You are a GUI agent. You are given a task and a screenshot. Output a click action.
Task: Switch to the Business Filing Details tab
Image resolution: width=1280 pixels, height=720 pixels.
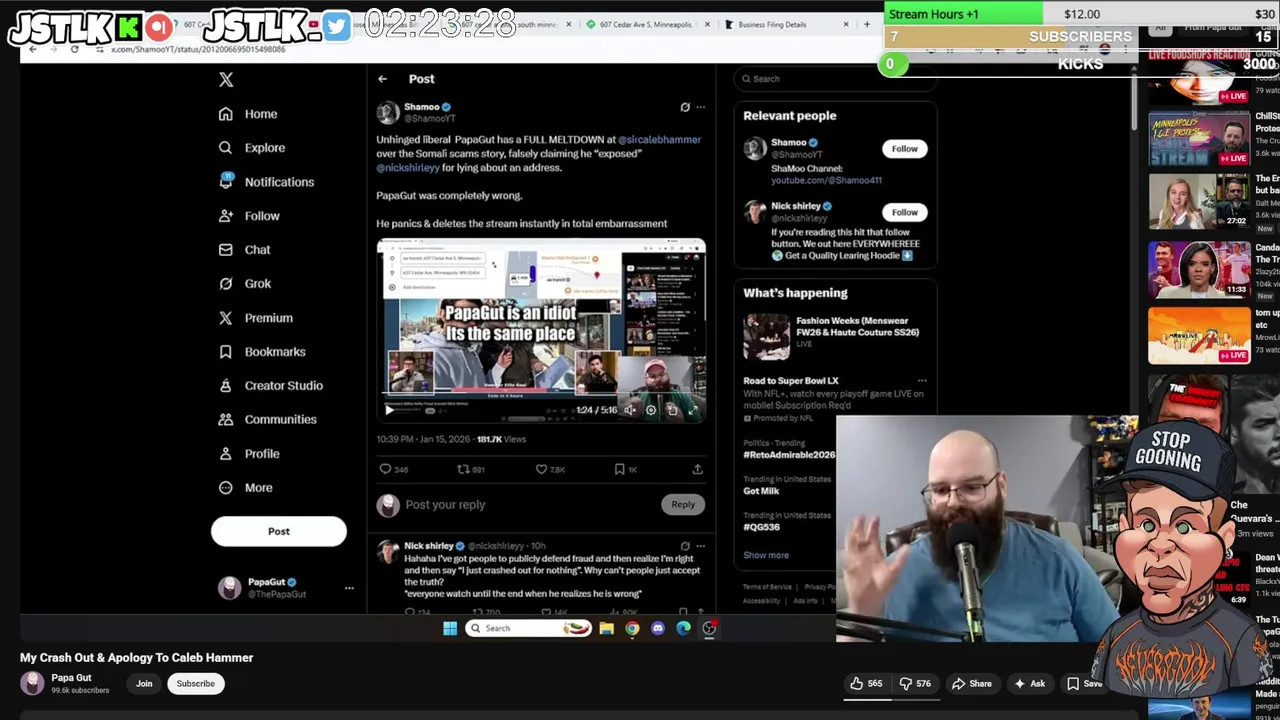point(785,24)
